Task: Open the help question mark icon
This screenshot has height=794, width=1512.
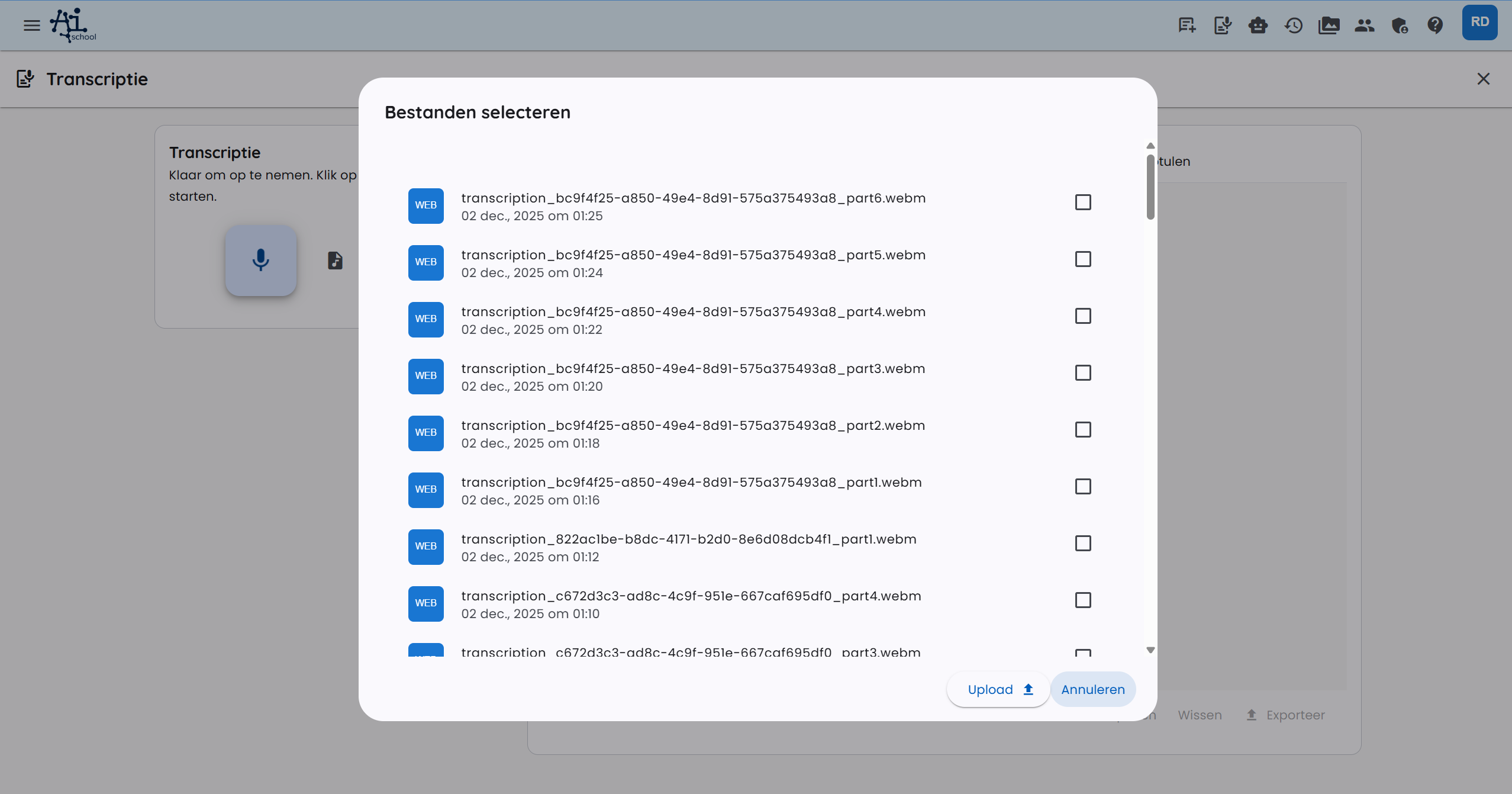Action: point(1436,25)
